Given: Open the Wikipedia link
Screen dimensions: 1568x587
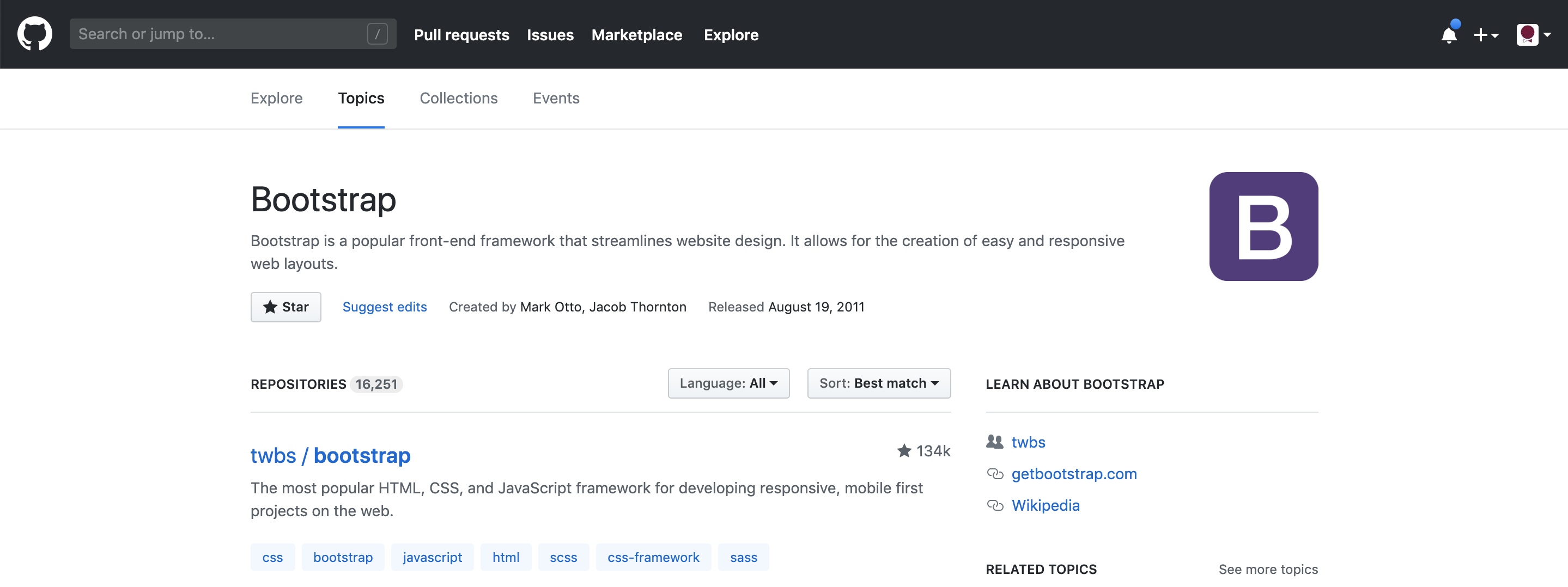Looking at the screenshot, I should point(1045,505).
